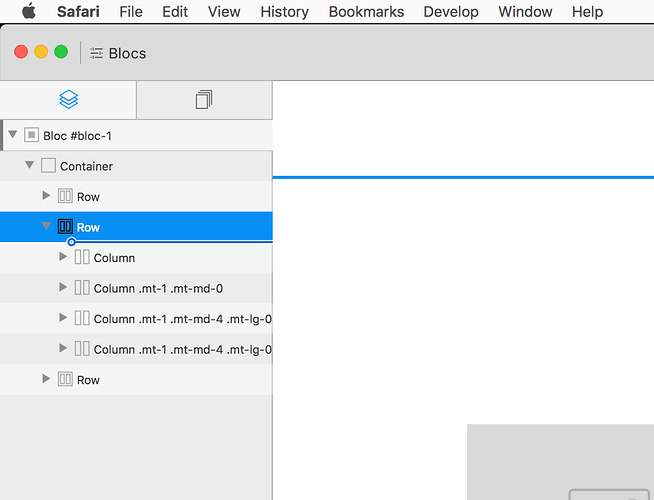This screenshot has height=500, width=654.
Task: Open the Apple menu
Action: point(28,12)
